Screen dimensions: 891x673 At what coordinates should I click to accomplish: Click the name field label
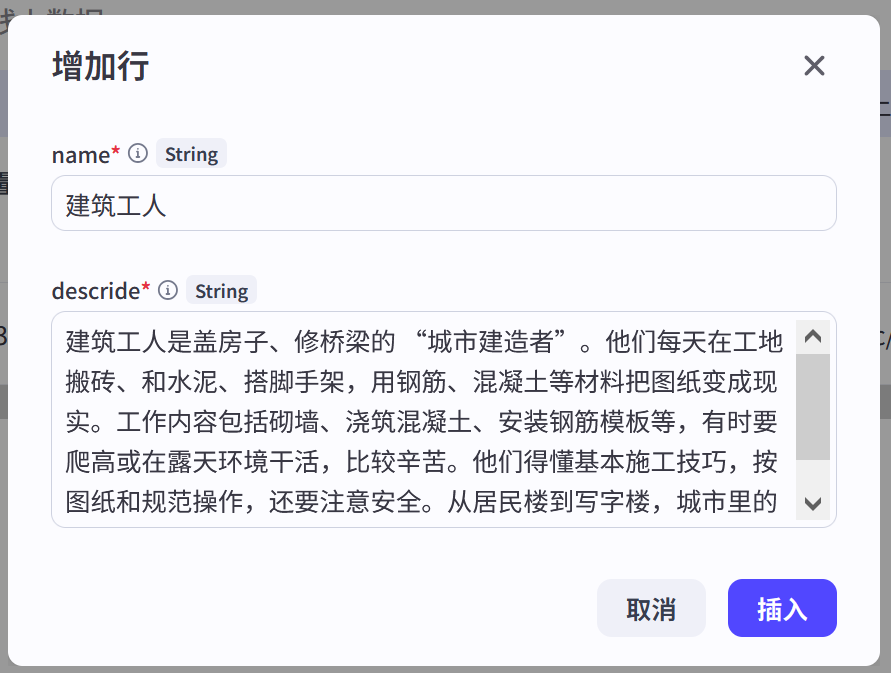pos(81,155)
